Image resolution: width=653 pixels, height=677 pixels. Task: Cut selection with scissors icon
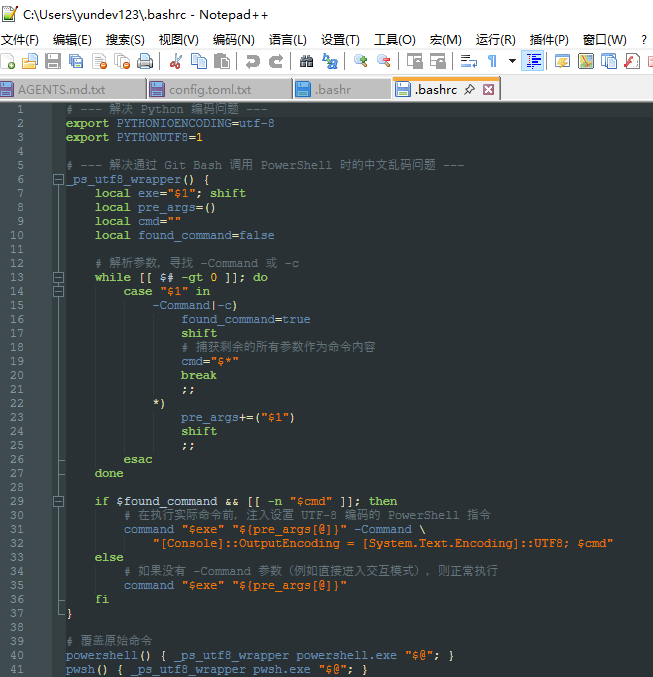click(175, 61)
